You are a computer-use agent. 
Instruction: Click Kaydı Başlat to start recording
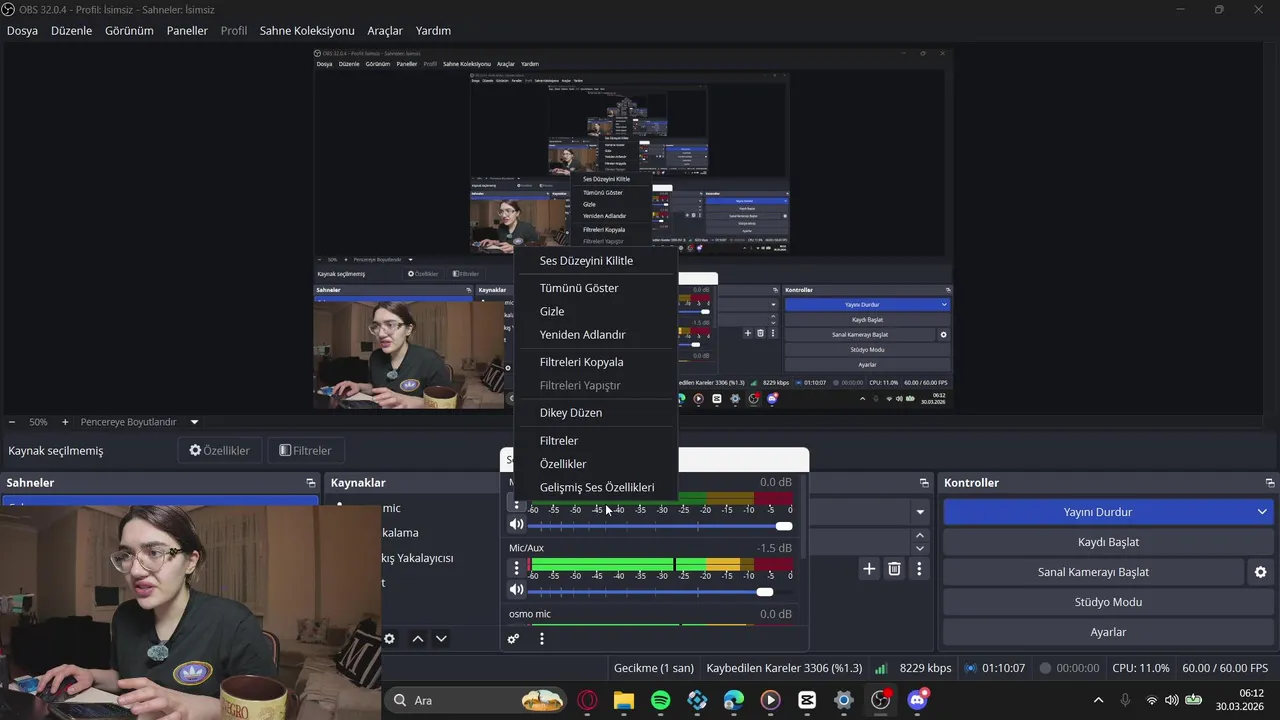[x=1108, y=542]
